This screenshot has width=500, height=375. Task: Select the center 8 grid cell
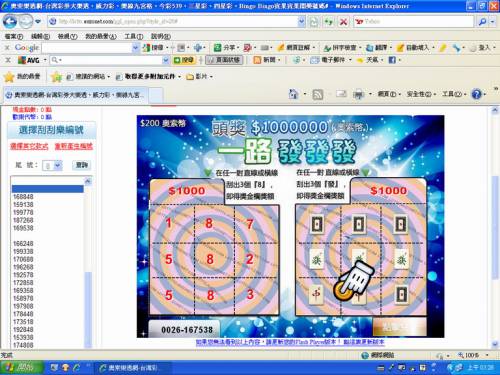(209, 259)
